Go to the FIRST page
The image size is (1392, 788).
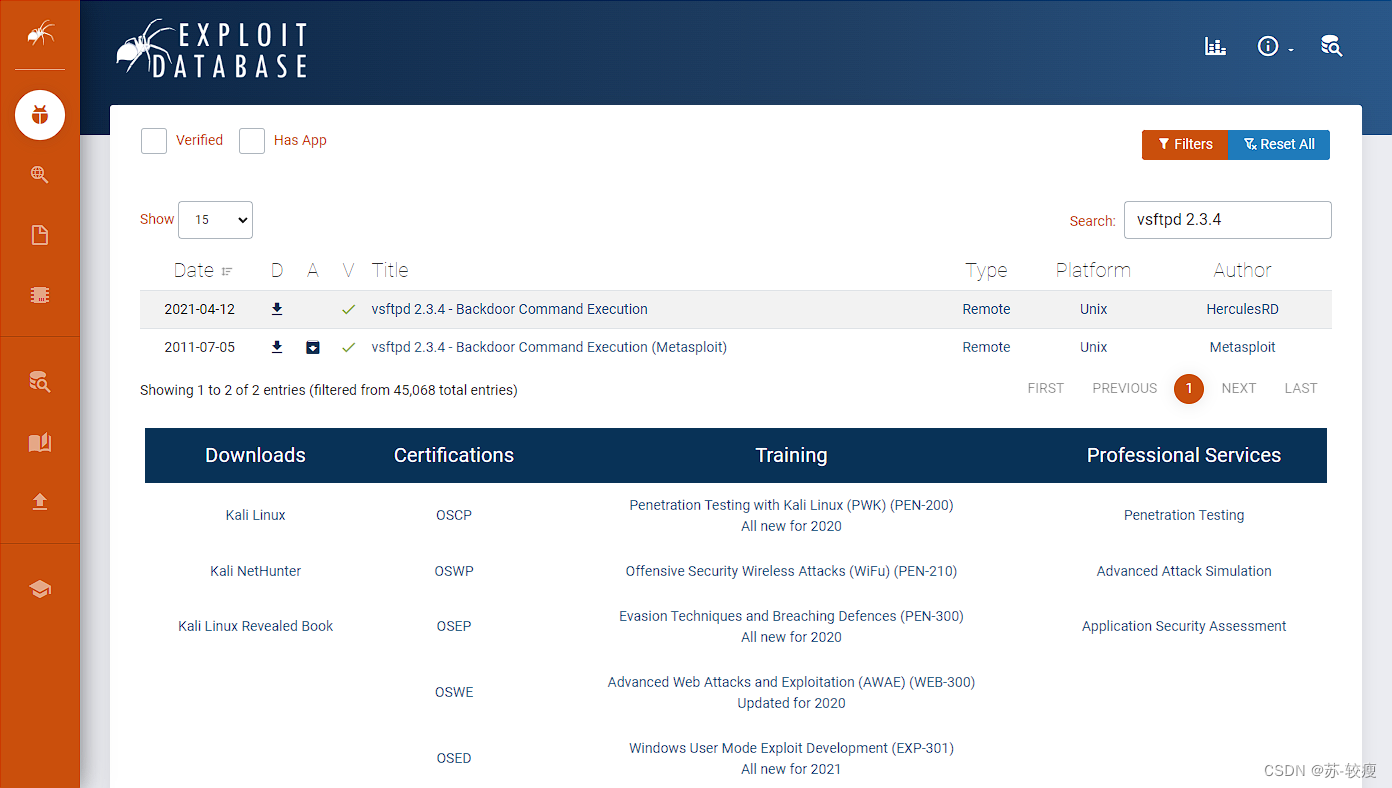tap(1045, 388)
